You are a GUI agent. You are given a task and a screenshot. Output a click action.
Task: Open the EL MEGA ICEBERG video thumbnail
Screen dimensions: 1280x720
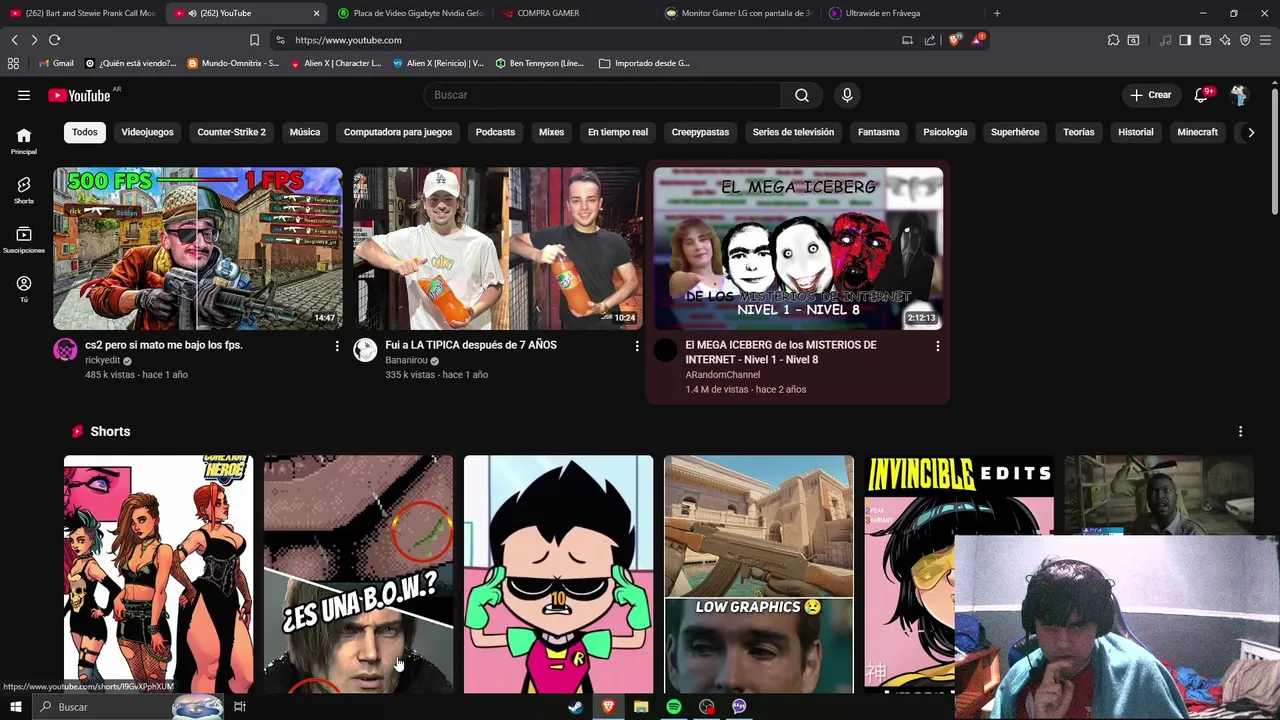point(798,248)
